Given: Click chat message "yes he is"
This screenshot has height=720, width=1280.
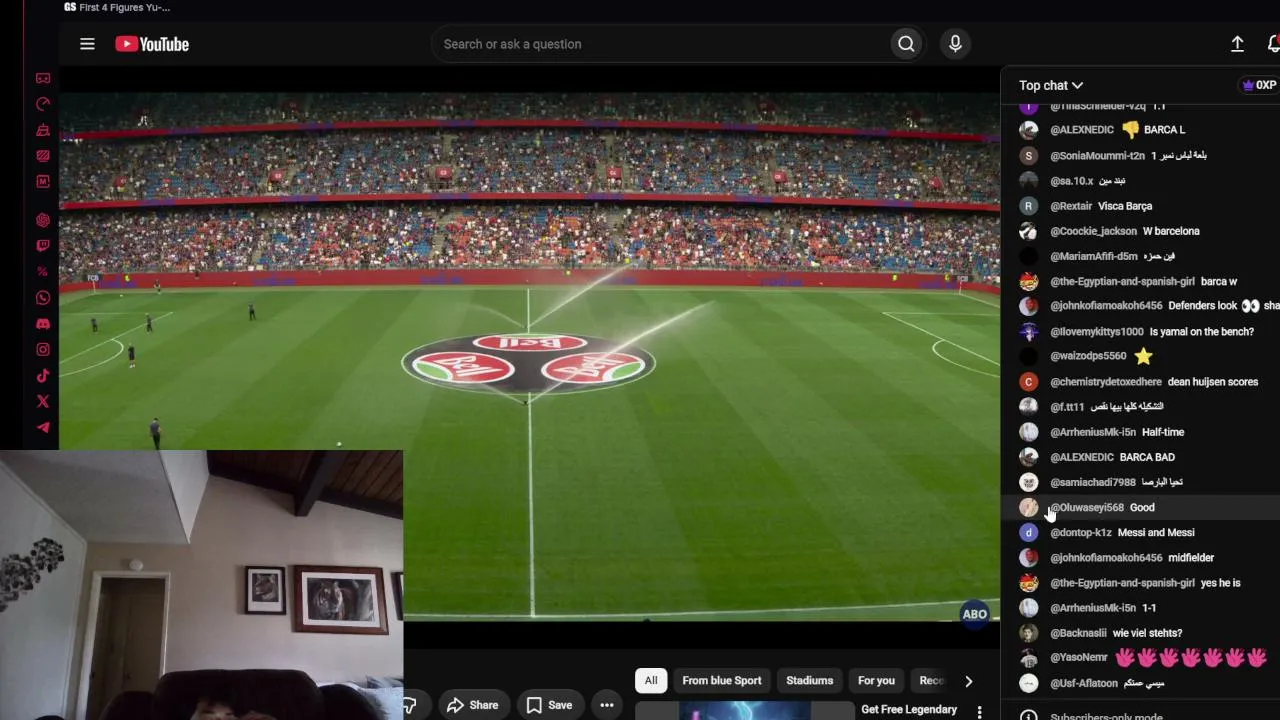Looking at the screenshot, I should point(1221,583).
